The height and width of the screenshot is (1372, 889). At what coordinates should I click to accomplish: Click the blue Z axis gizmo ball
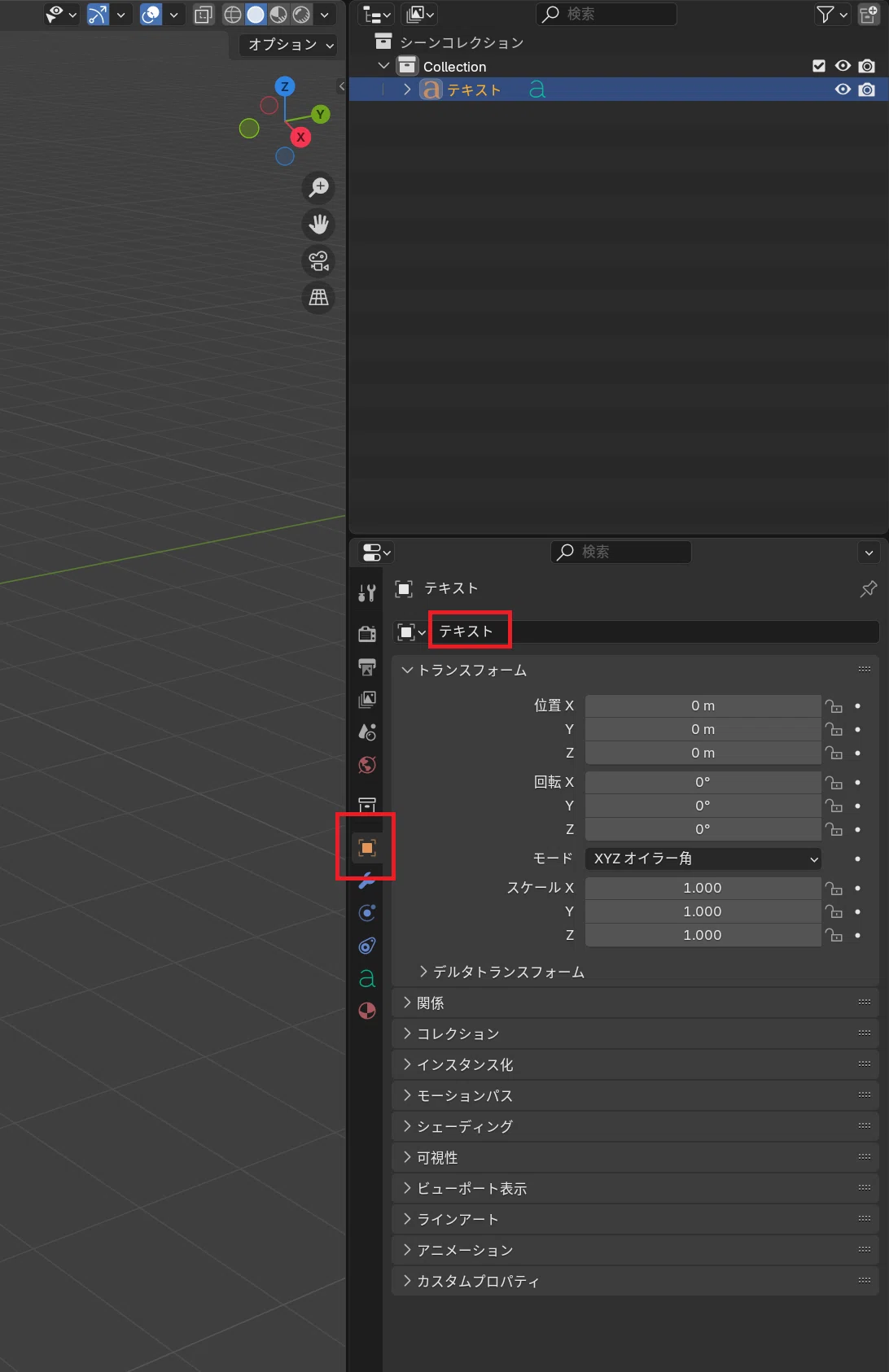(x=284, y=86)
